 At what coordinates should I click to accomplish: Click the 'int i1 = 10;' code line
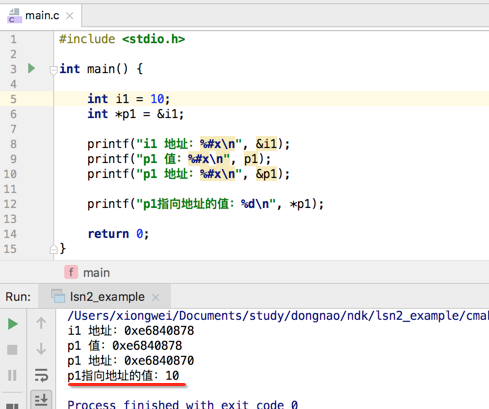click(x=129, y=99)
